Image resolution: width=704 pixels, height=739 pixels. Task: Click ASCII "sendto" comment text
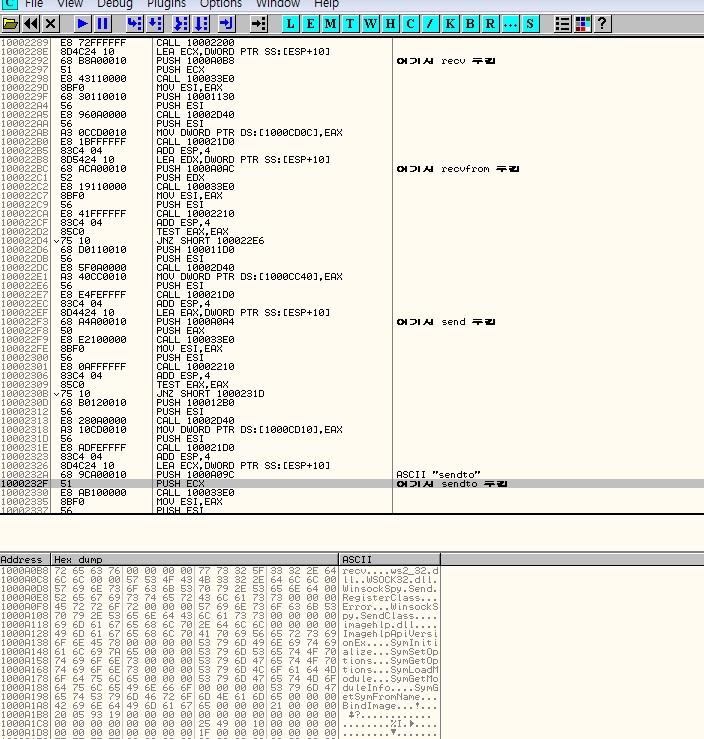point(438,475)
